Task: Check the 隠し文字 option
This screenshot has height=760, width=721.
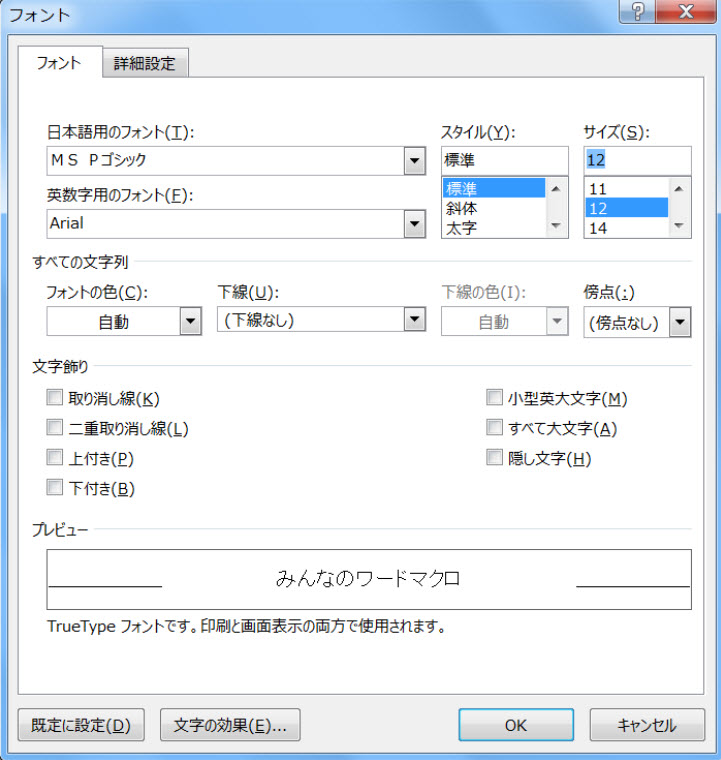Action: (494, 458)
